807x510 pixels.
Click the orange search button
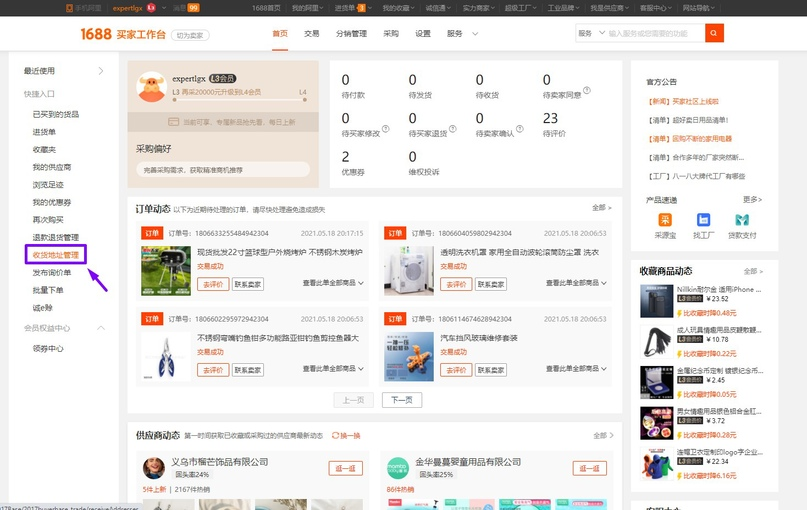[714, 33]
